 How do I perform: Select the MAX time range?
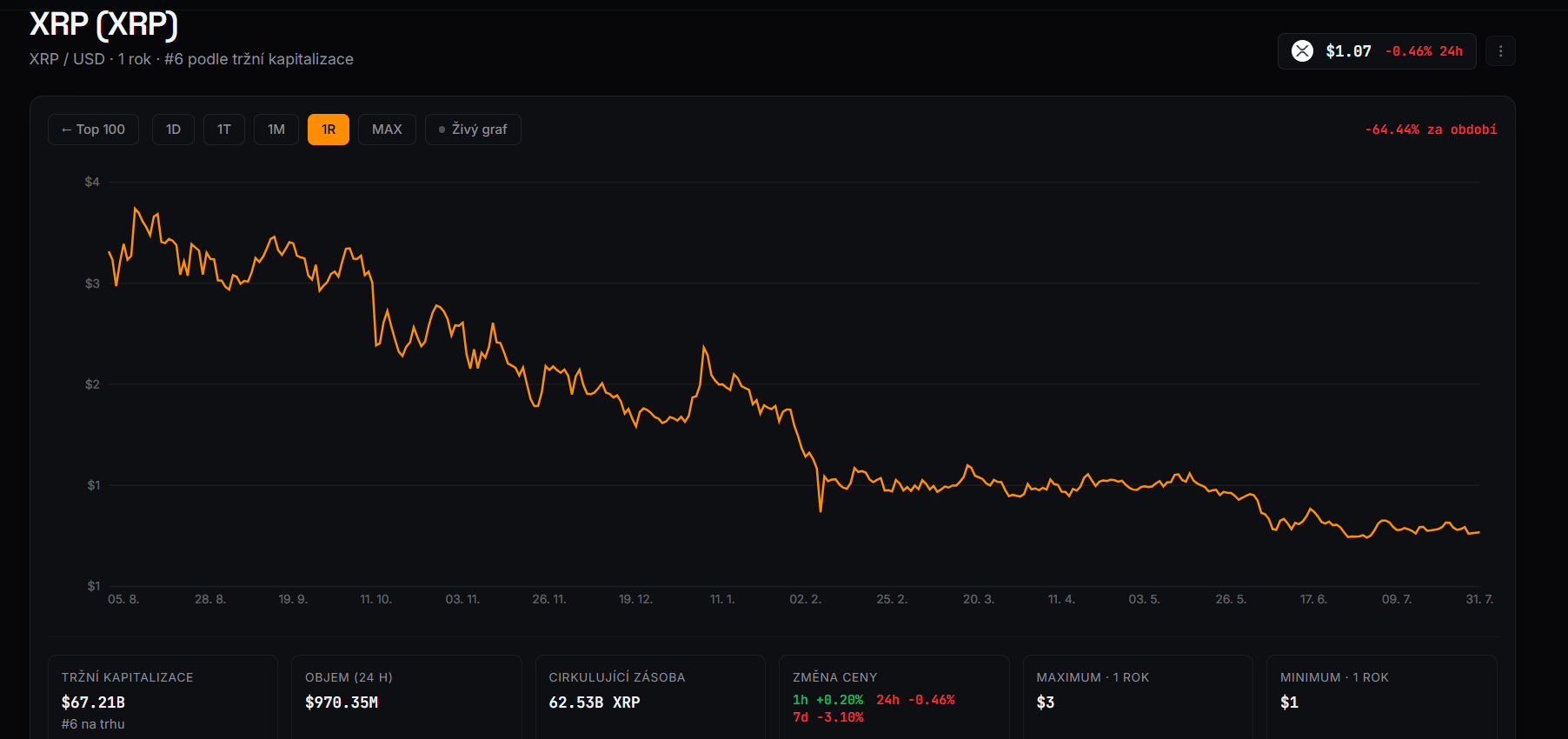(387, 130)
